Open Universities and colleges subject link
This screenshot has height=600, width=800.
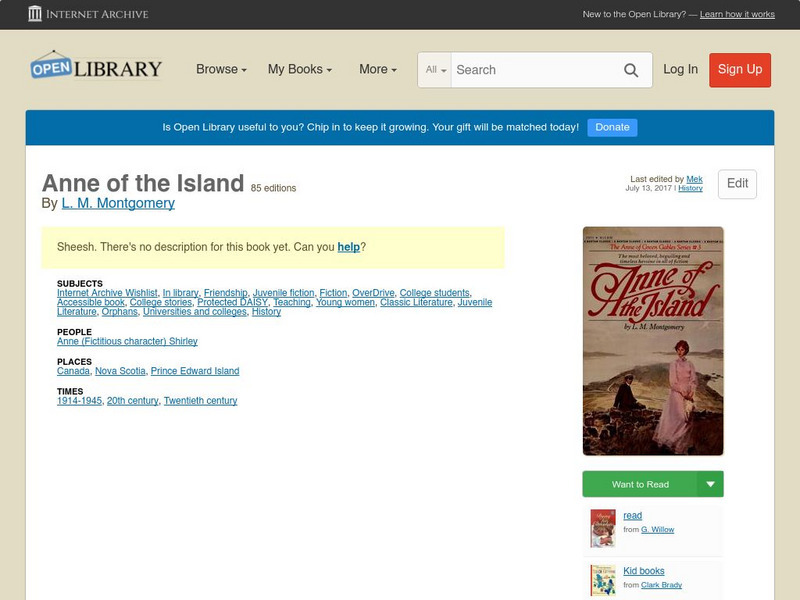[195, 312]
